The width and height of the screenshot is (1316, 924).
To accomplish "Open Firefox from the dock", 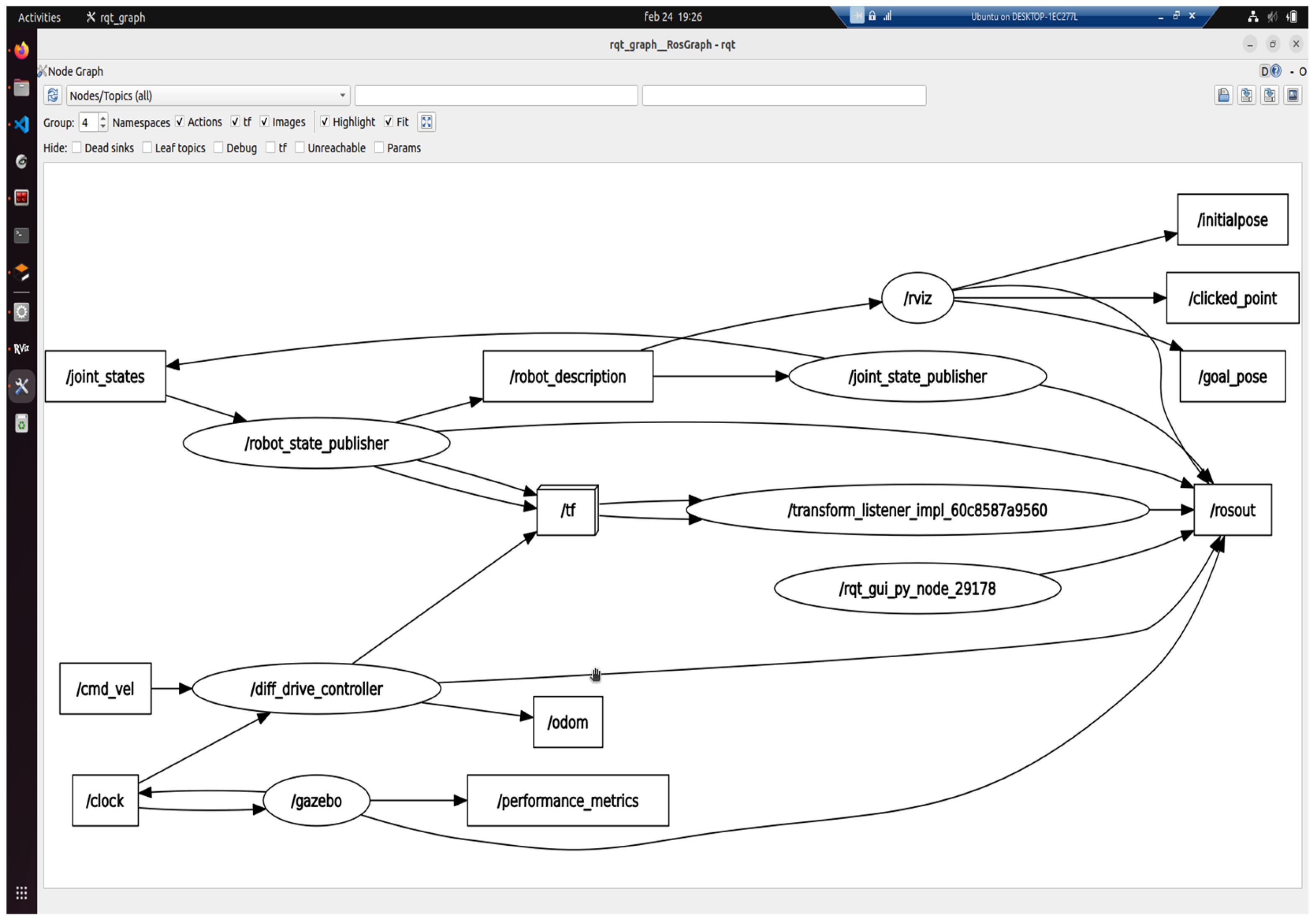I will coord(22,50).
